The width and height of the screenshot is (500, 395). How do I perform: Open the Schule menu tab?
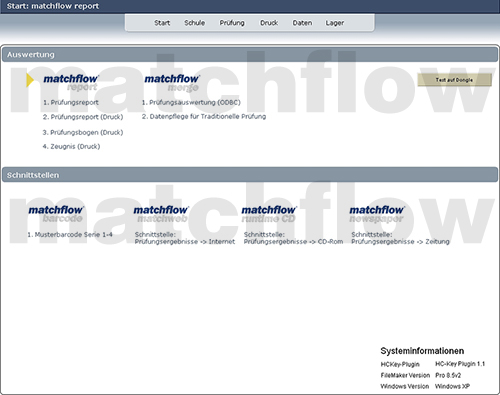195,23
